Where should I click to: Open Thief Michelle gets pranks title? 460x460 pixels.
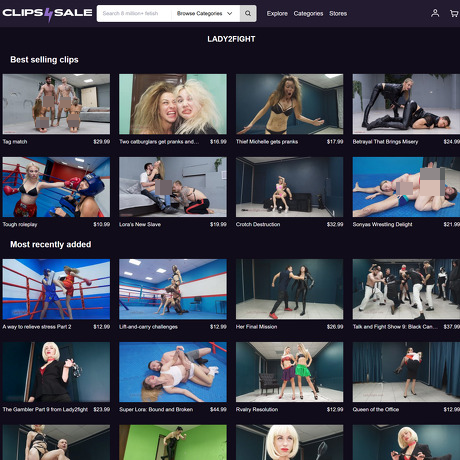click(267, 142)
